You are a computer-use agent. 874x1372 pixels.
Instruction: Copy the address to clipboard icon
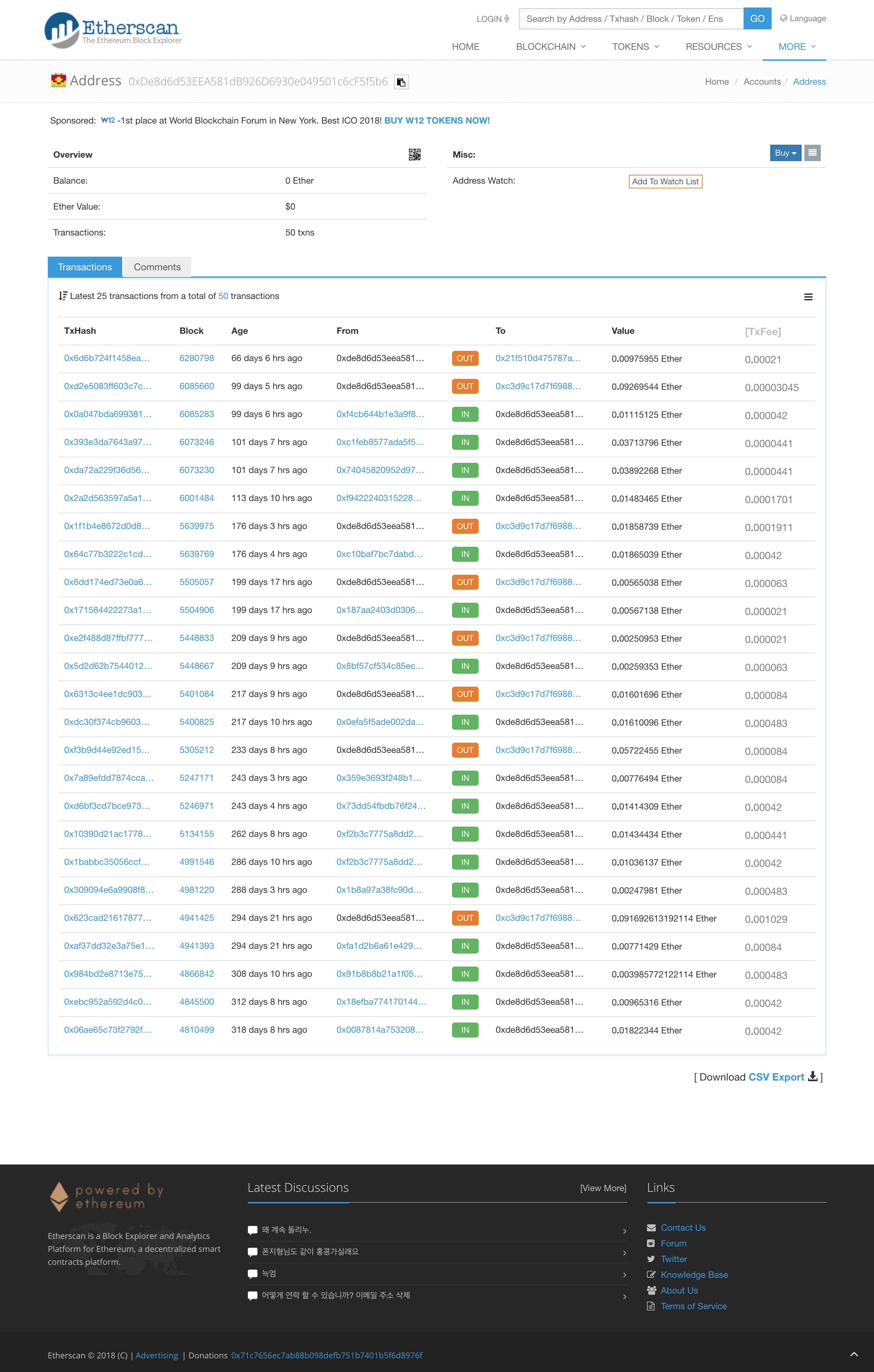click(401, 82)
